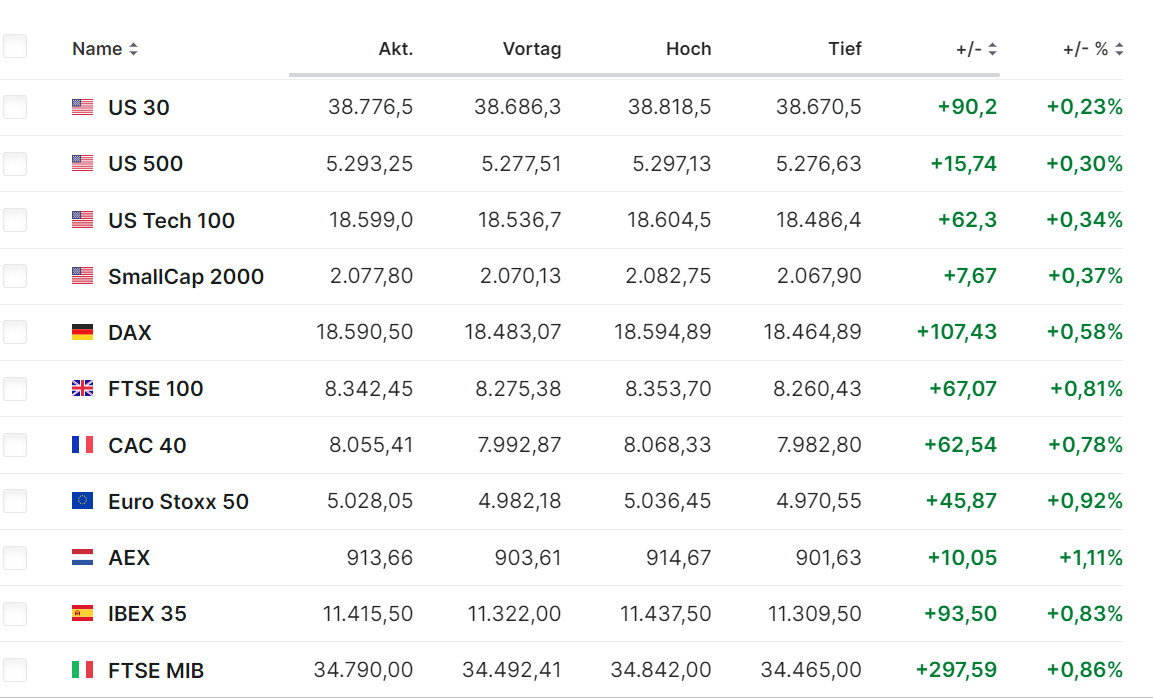Open the US Tech 100 index link
Screen dimensions: 1153x698
[171, 220]
